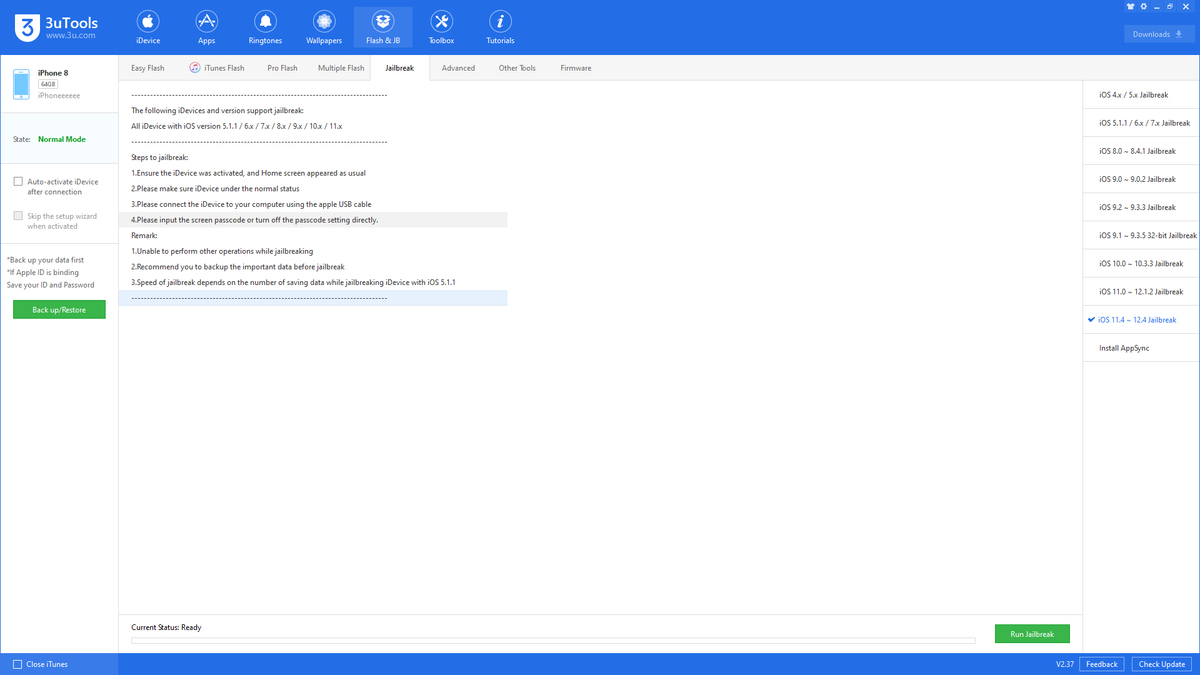This screenshot has height=675, width=1200.
Task: Click the 64GB storage badge
Action: coord(48,84)
